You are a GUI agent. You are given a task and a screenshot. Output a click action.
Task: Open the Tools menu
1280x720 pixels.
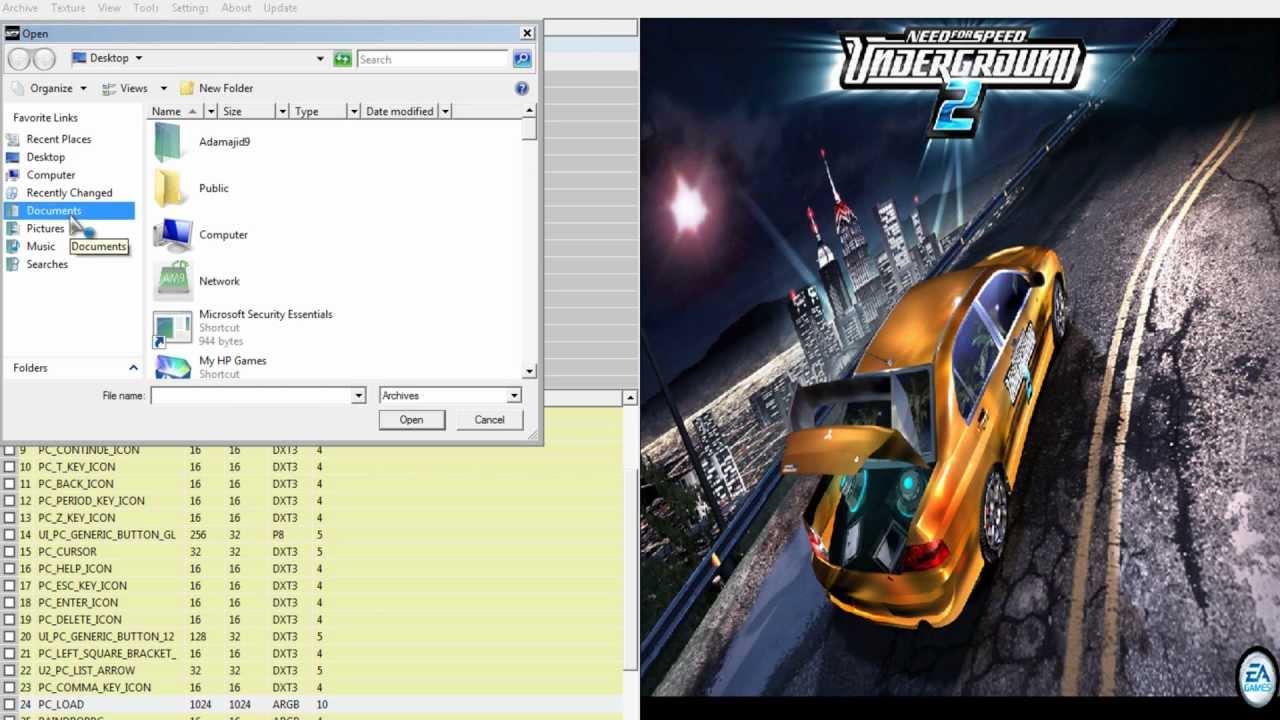(146, 8)
